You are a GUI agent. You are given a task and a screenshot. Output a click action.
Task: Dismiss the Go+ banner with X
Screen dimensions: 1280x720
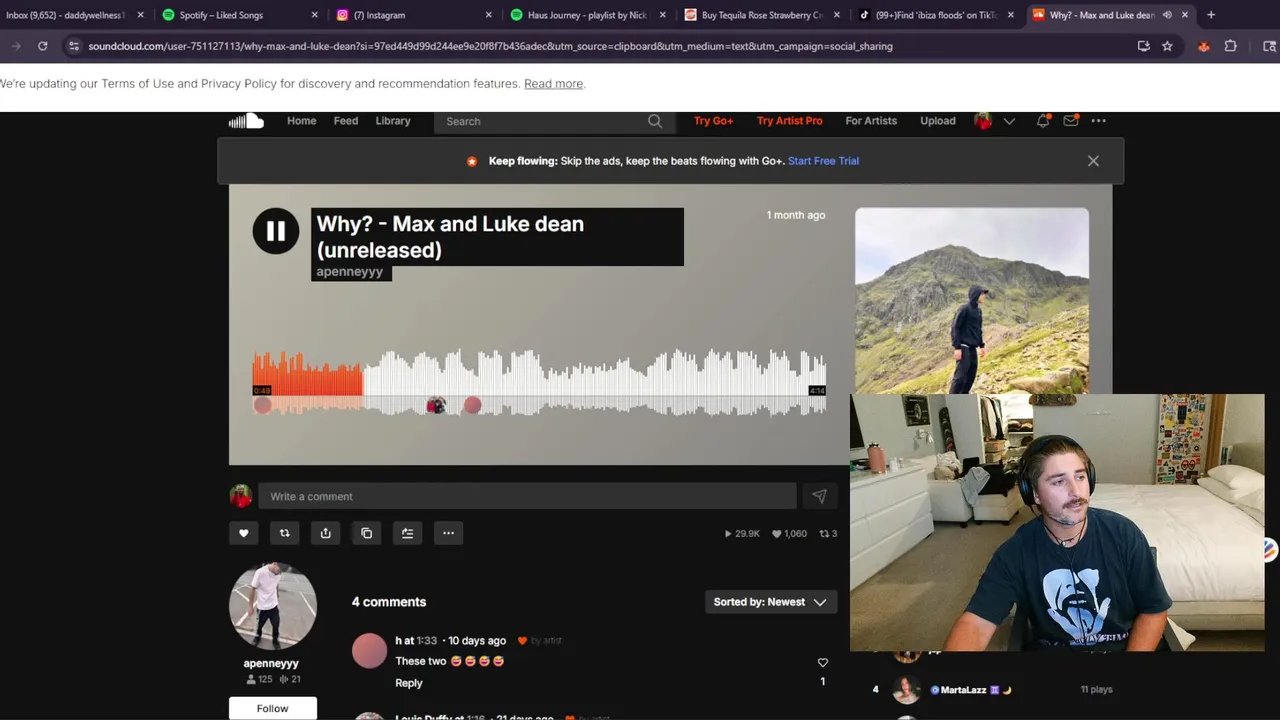(x=1093, y=161)
